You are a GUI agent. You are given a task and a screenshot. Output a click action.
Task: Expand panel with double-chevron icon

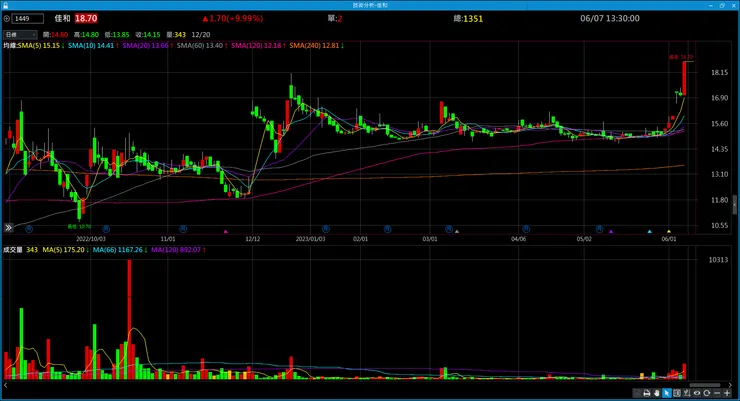pos(8,228)
